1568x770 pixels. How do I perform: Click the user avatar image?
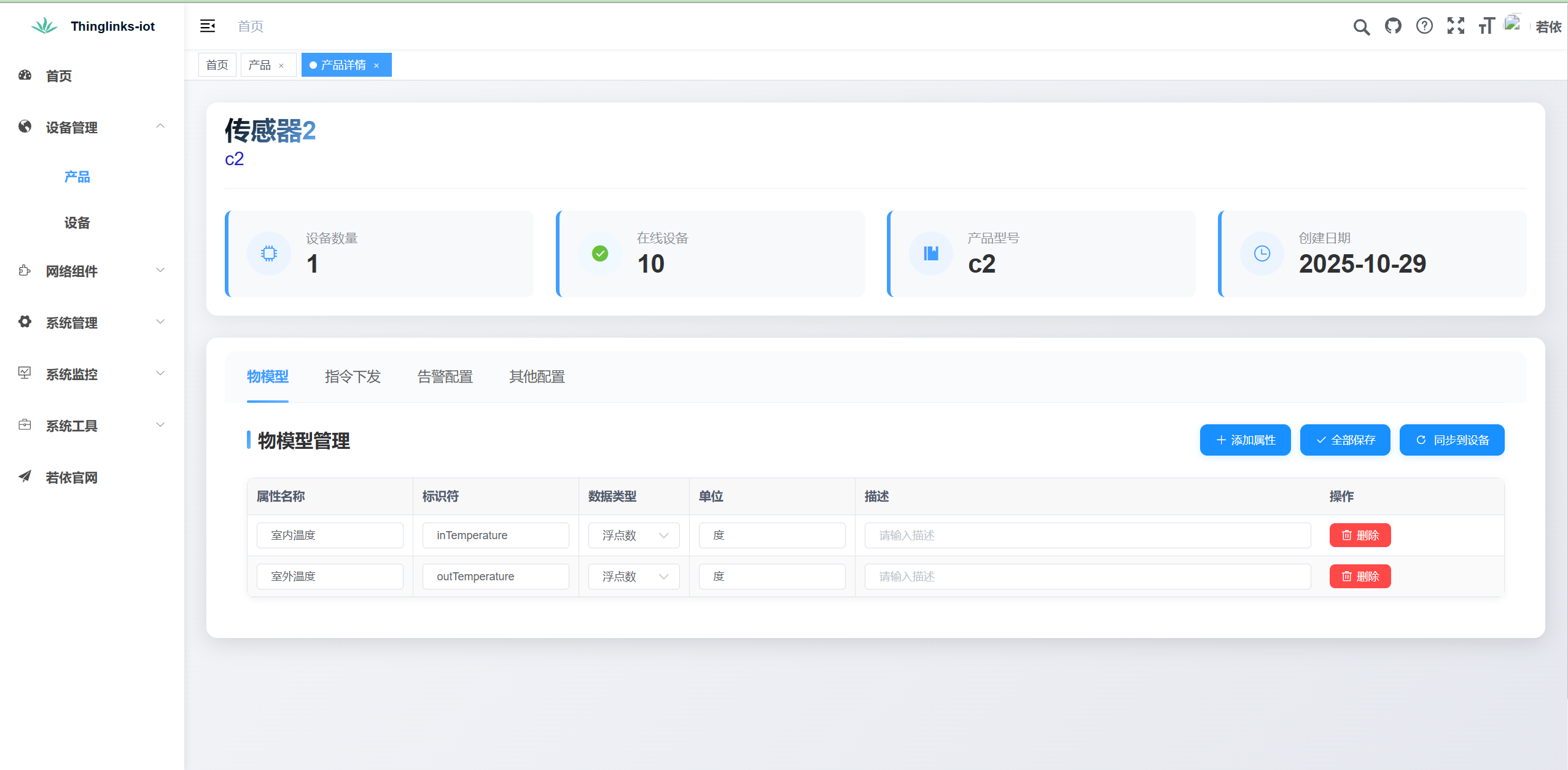[1513, 25]
